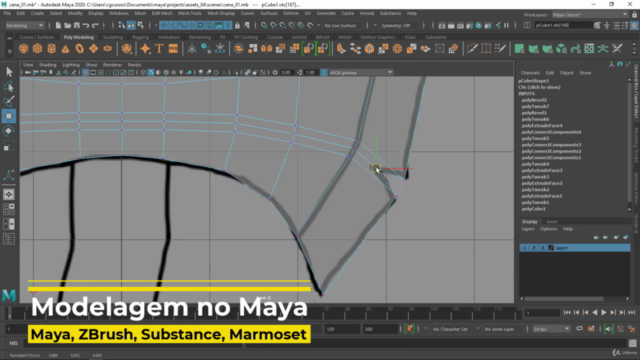Open the Maya Classic workspace dropdown
This screenshot has height=360, width=640.
(590, 15)
